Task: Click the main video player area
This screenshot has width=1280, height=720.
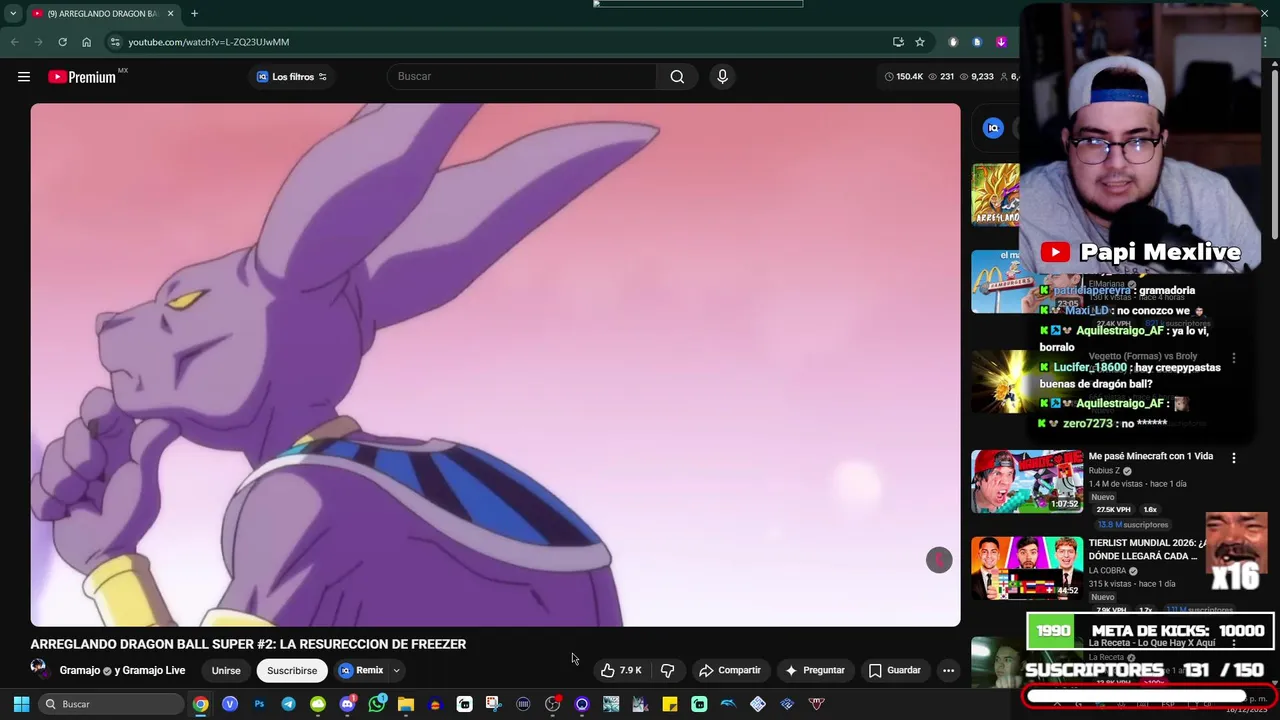Action: (x=495, y=365)
